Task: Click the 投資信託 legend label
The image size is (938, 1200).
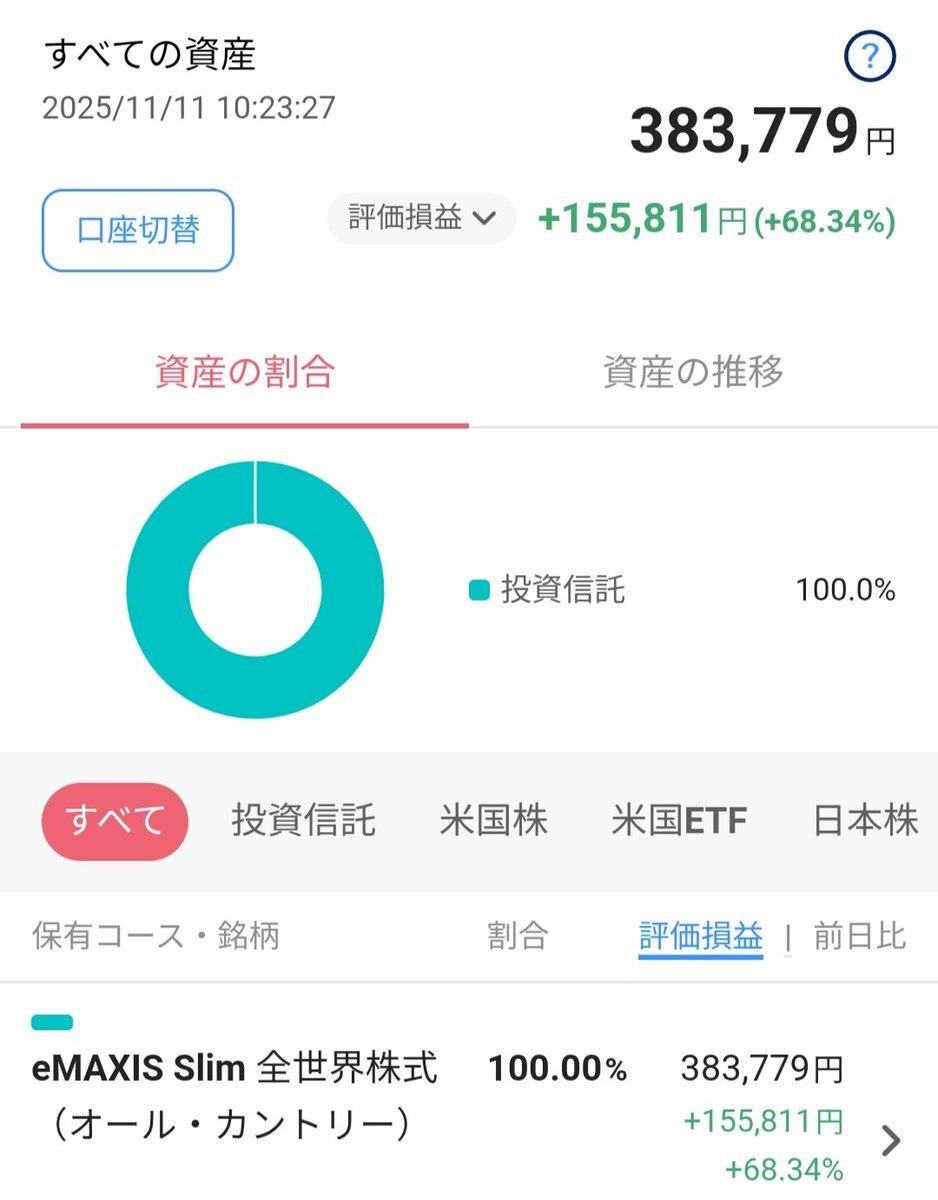Action: click(x=562, y=590)
